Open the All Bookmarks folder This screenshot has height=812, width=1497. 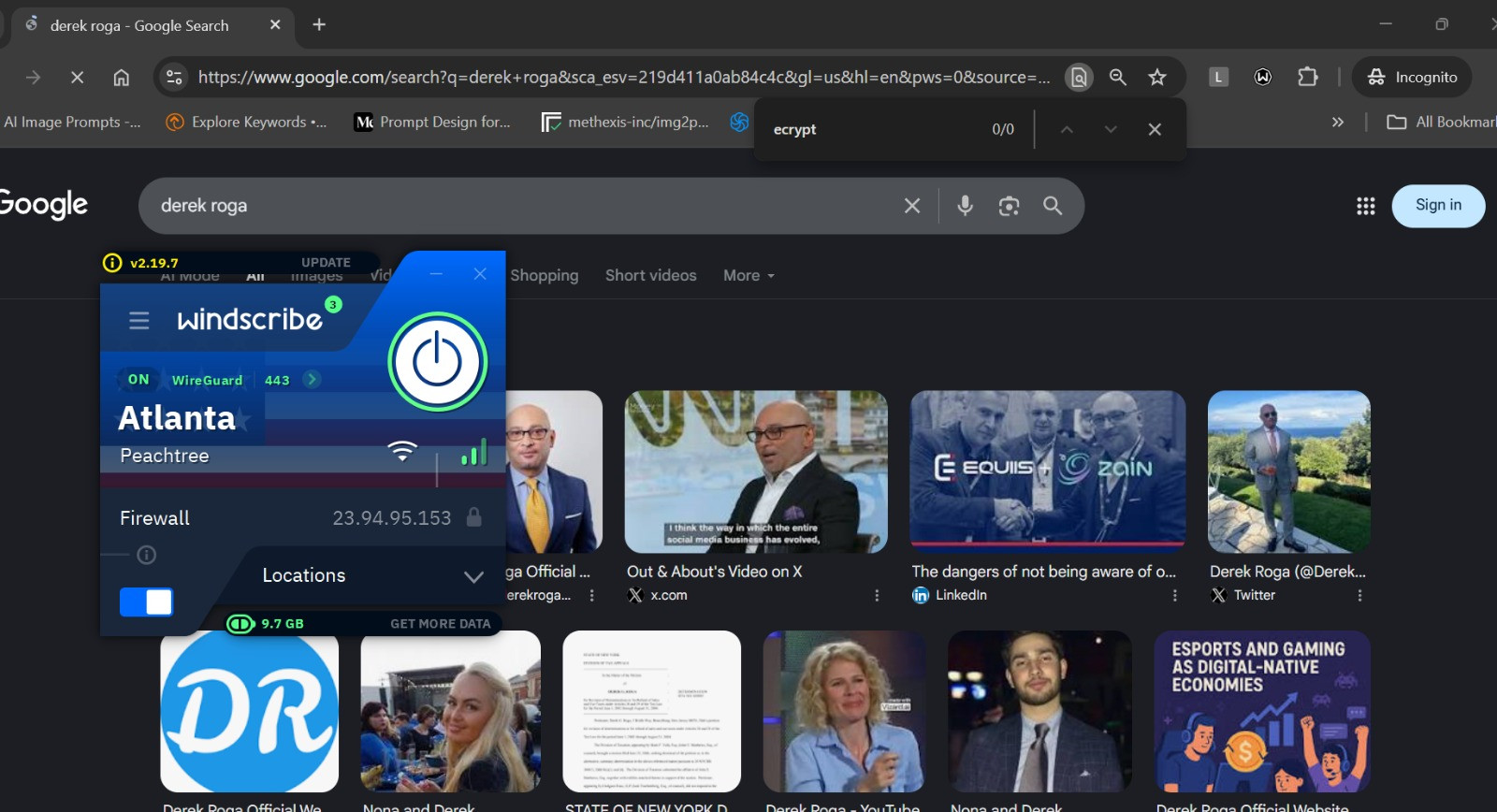[1441, 122]
